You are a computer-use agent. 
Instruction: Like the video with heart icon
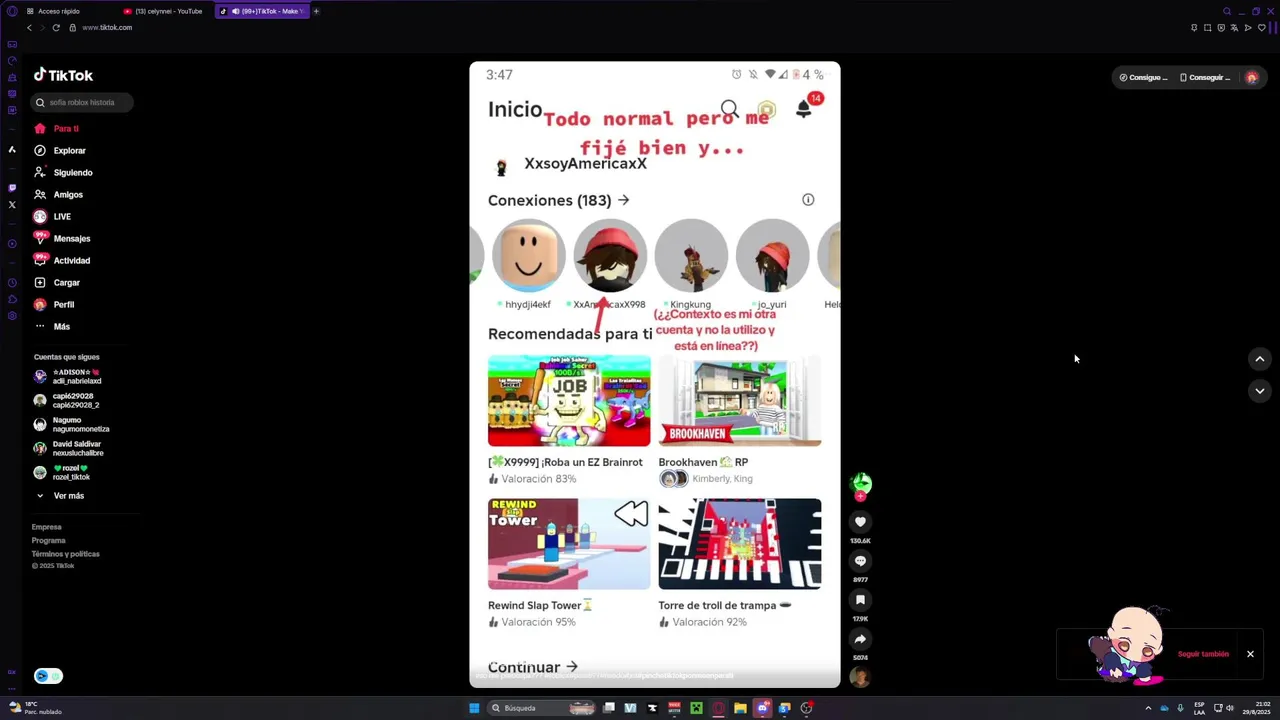[x=860, y=522]
